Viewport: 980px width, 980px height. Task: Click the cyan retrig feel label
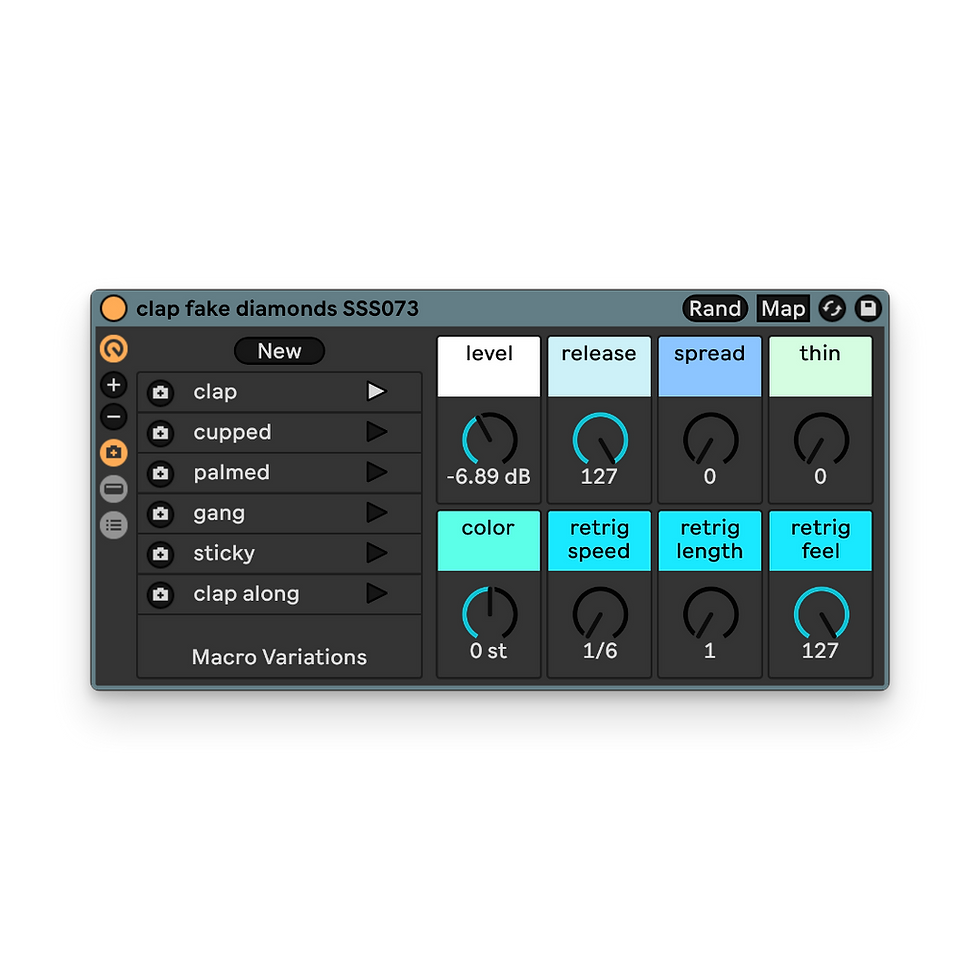click(821, 541)
